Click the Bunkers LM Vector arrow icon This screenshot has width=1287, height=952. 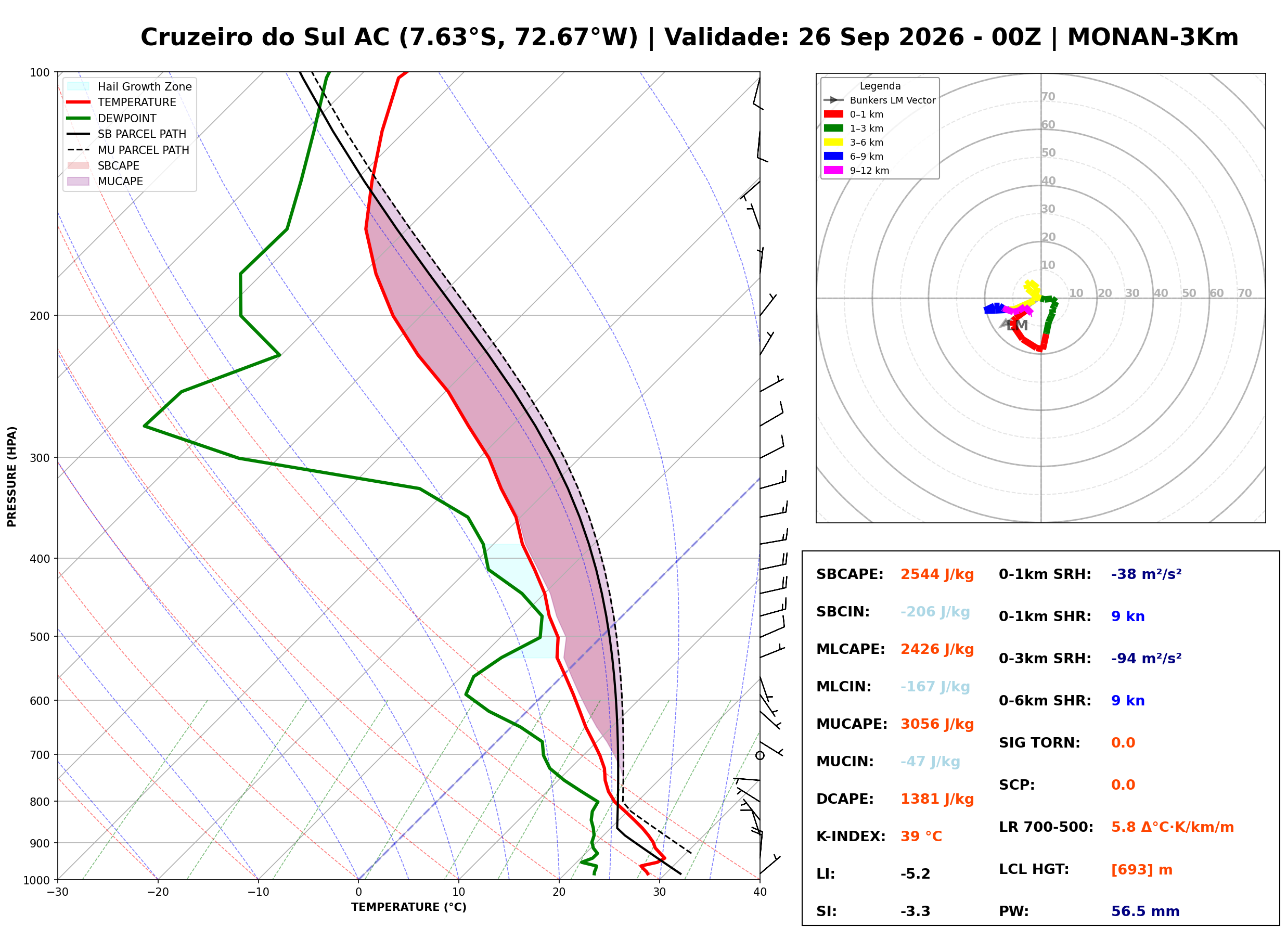click(833, 100)
